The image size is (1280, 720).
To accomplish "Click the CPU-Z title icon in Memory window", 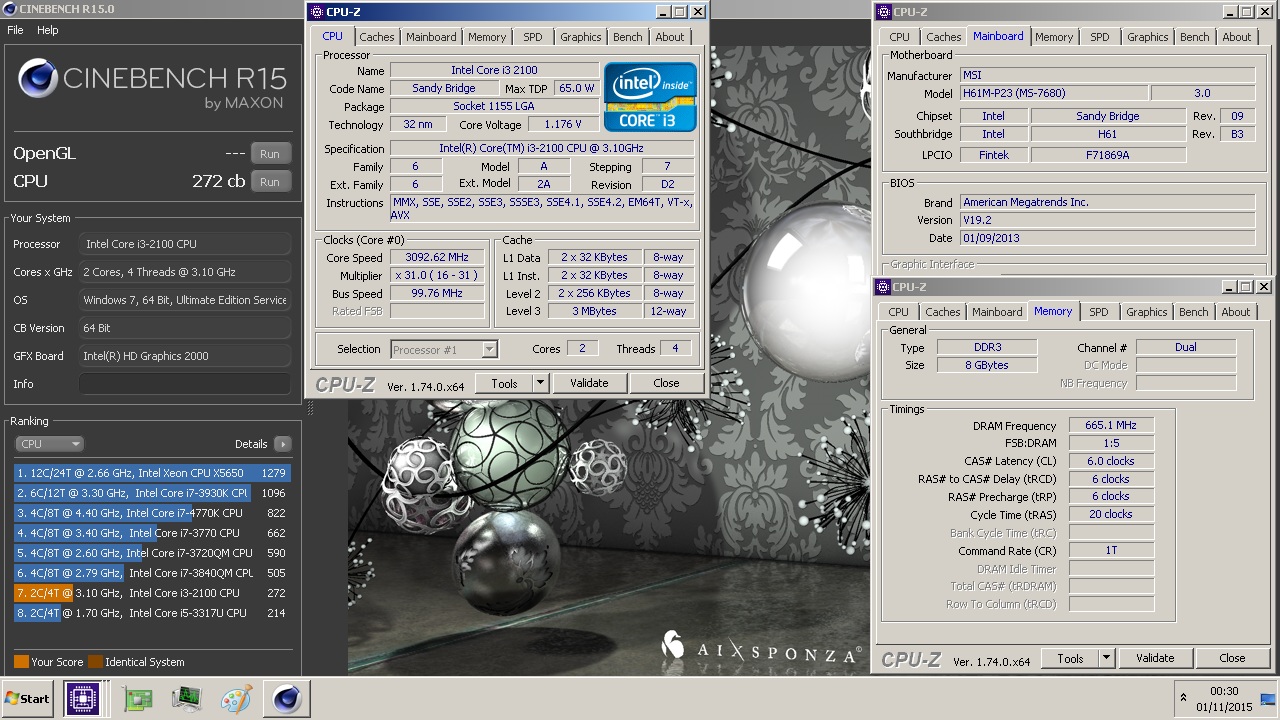I will coord(884,287).
